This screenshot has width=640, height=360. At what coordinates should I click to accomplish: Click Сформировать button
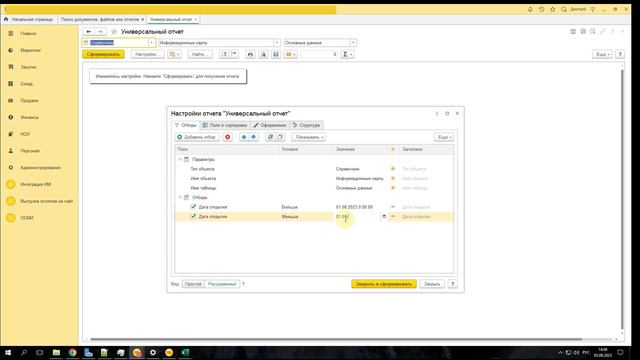pos(103,54)
